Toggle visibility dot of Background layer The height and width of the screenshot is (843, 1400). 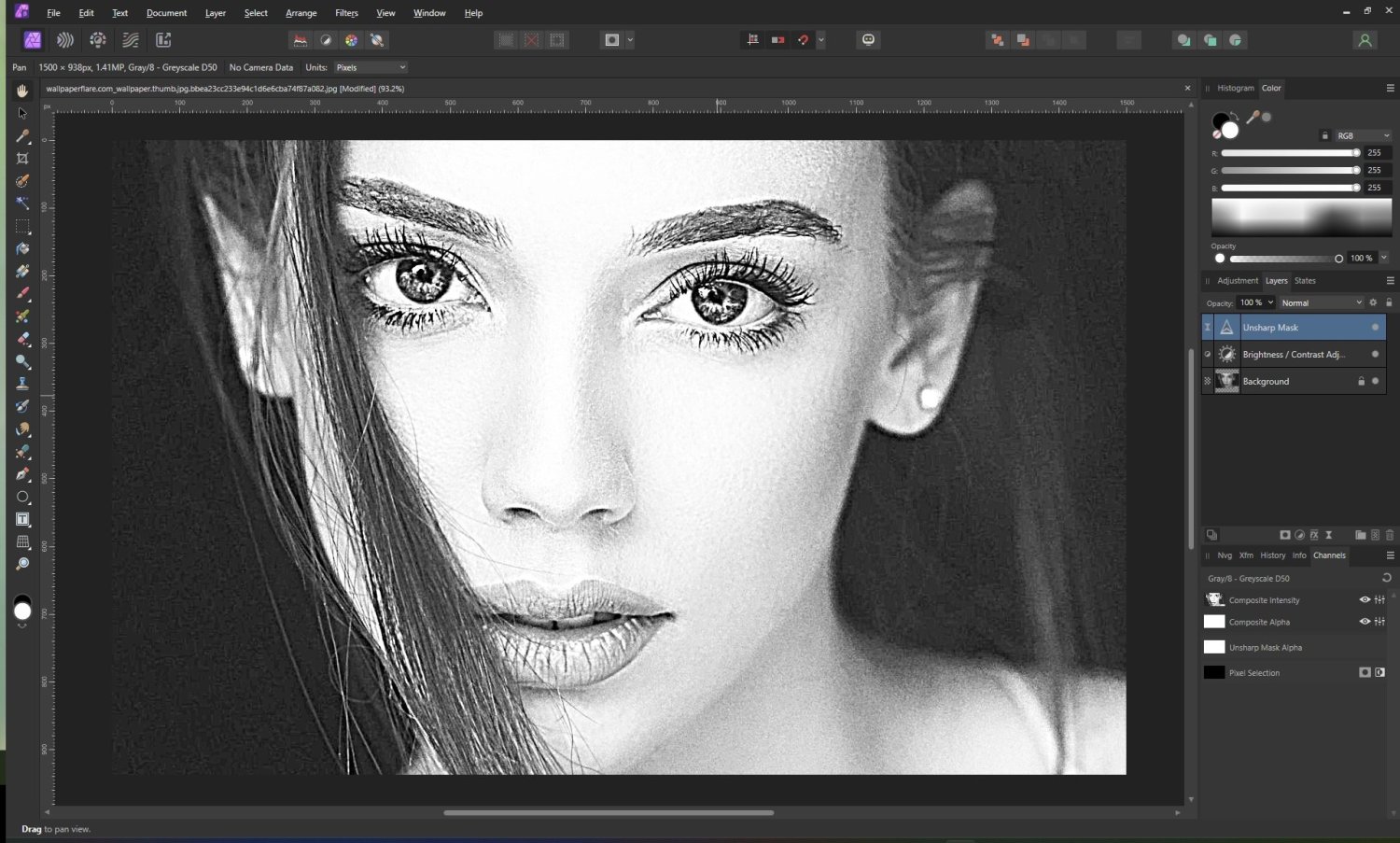tap(1375, 381)
